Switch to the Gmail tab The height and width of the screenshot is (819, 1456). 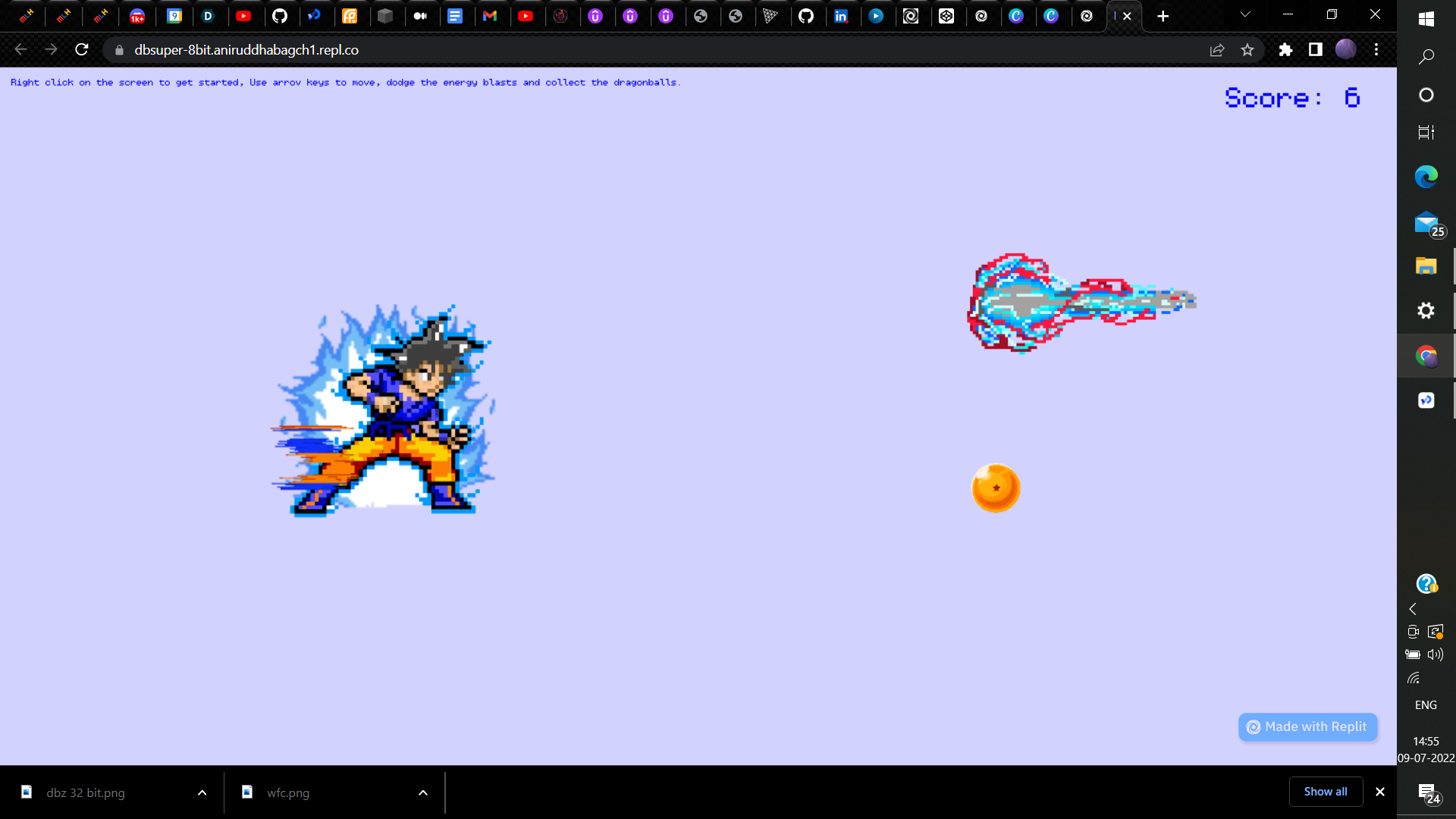[x=490, y=16]
